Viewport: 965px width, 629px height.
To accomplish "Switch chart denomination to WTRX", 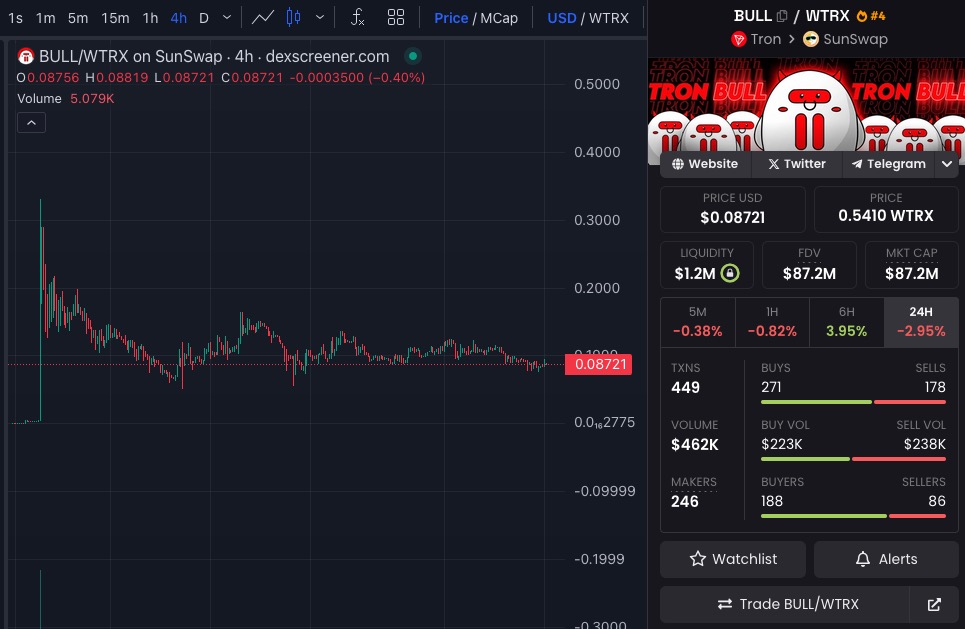I will pyautogui.click(x=609, y=18).
